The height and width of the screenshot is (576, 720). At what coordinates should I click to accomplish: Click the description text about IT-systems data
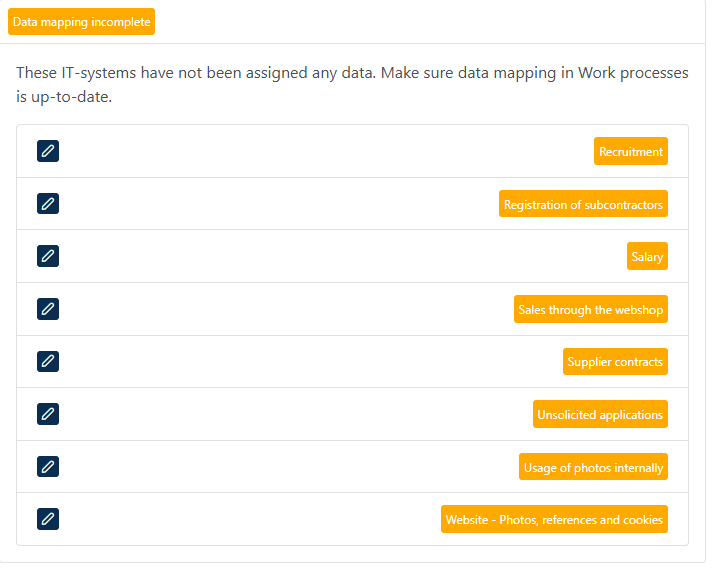[352, 85]
